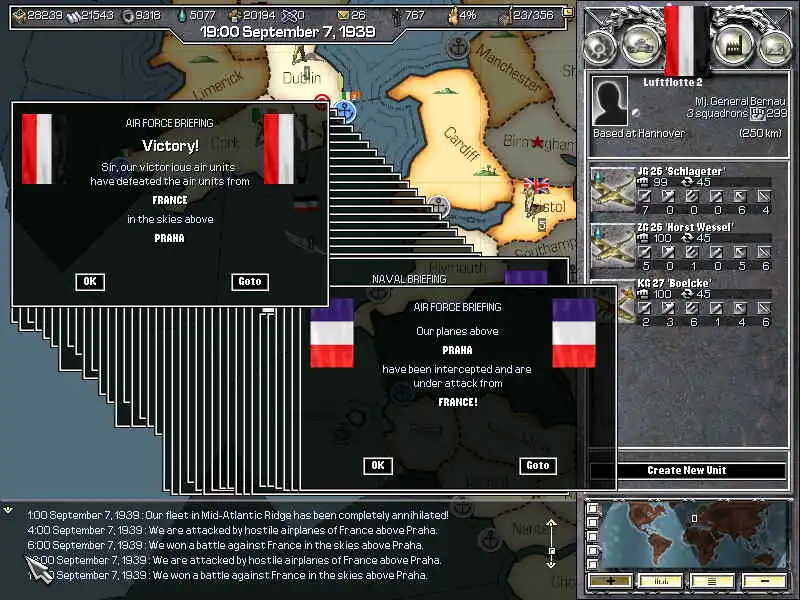Image resolution: width=800 pixels, height=600 pixels.
Task: Click the Limerick province on the map
Action: click(x=218, y=84)
